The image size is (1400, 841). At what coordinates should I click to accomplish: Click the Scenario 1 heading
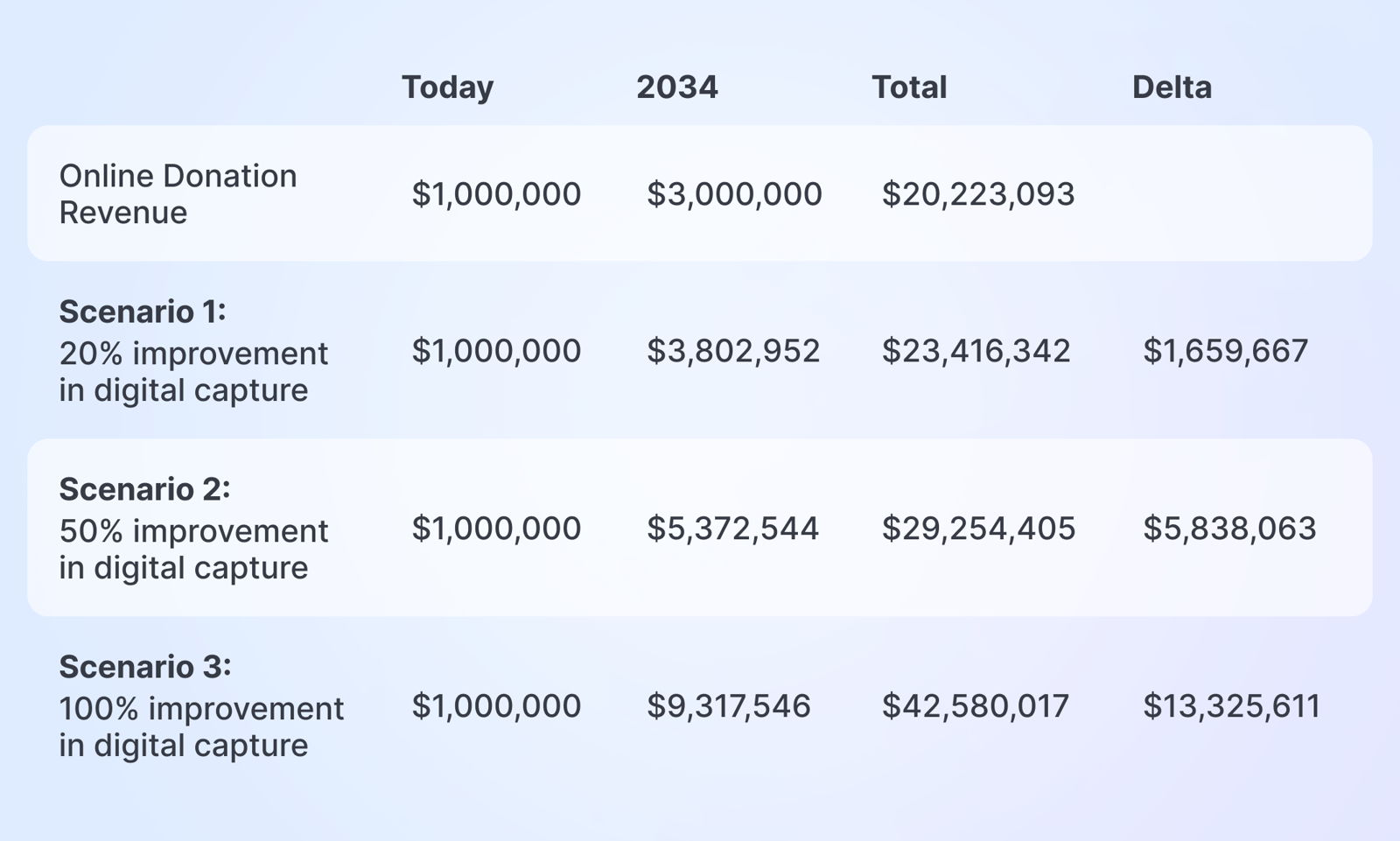[143, 312]
